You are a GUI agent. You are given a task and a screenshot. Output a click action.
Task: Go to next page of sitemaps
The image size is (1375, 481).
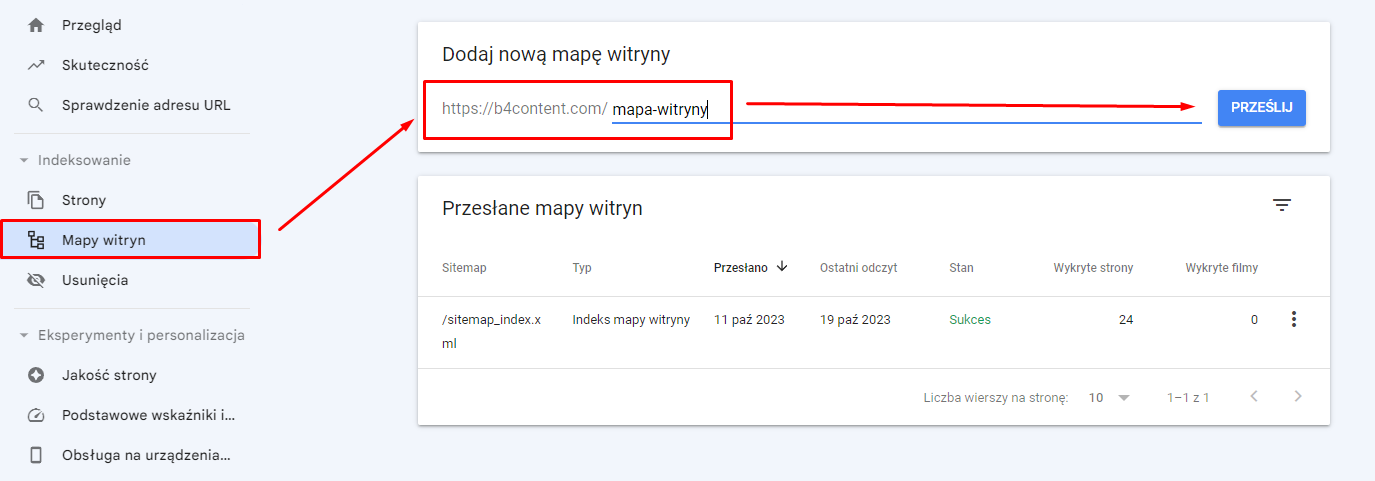[1298, 397]
